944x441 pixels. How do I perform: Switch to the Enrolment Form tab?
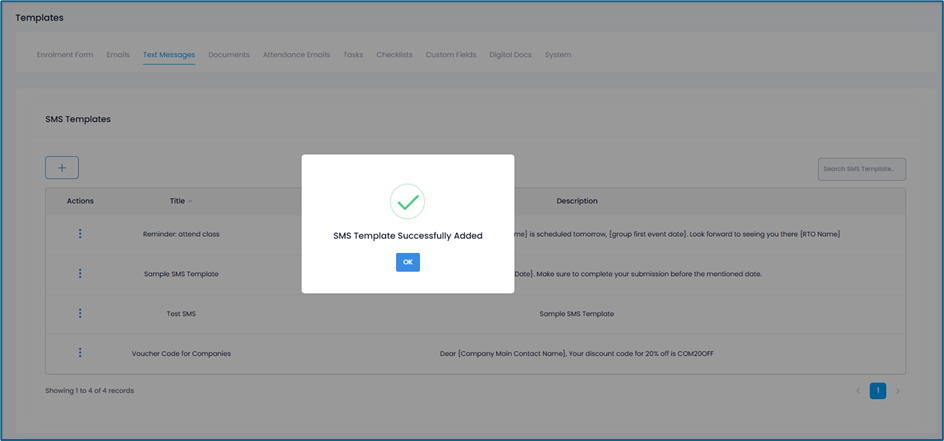point(65,55)
